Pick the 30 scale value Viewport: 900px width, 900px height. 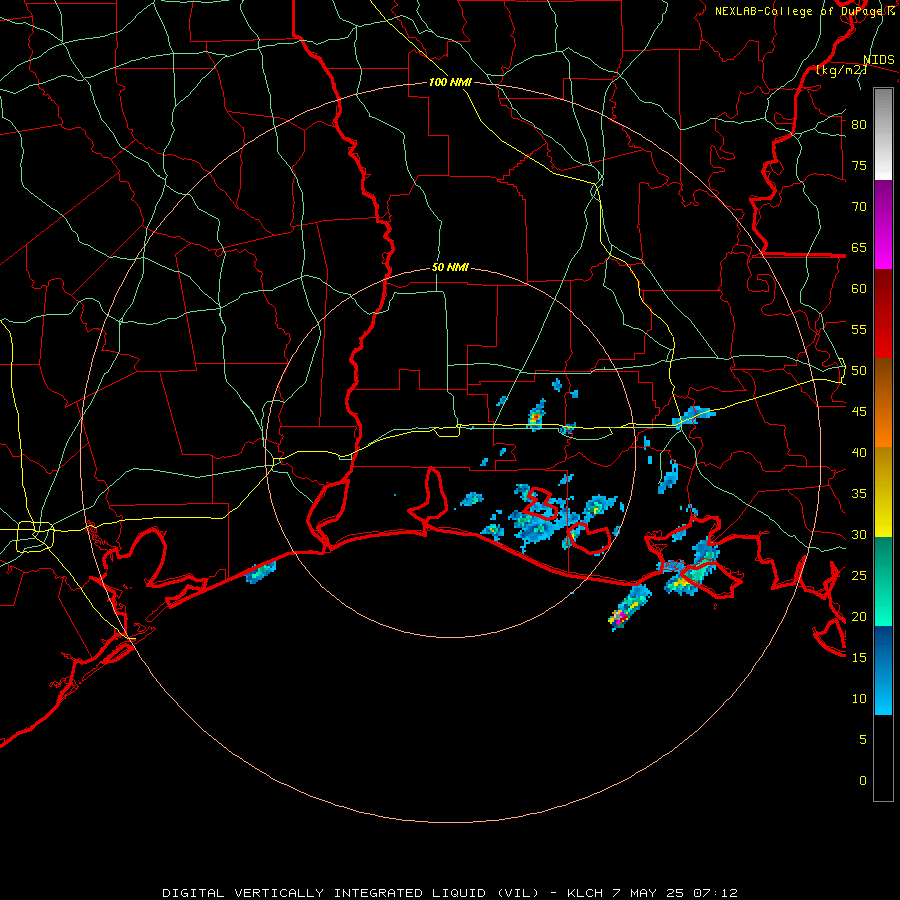(859, 534)
